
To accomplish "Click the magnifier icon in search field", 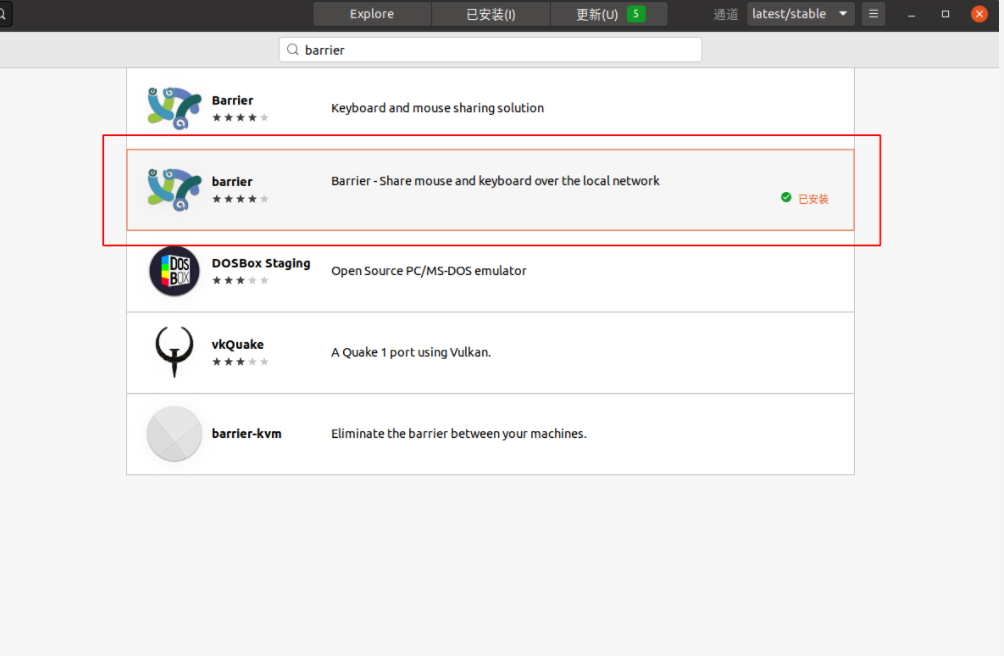I will pyautogui.click(x=293, y=50).
